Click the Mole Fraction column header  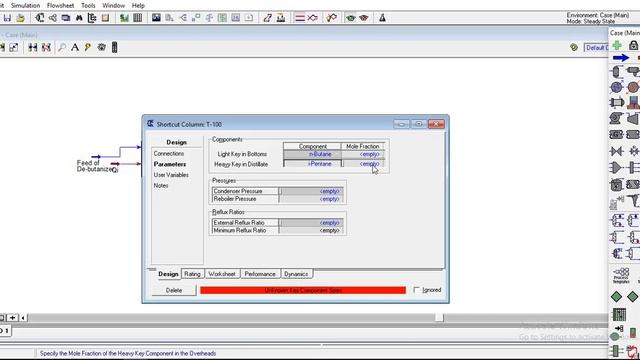(362, 146)
